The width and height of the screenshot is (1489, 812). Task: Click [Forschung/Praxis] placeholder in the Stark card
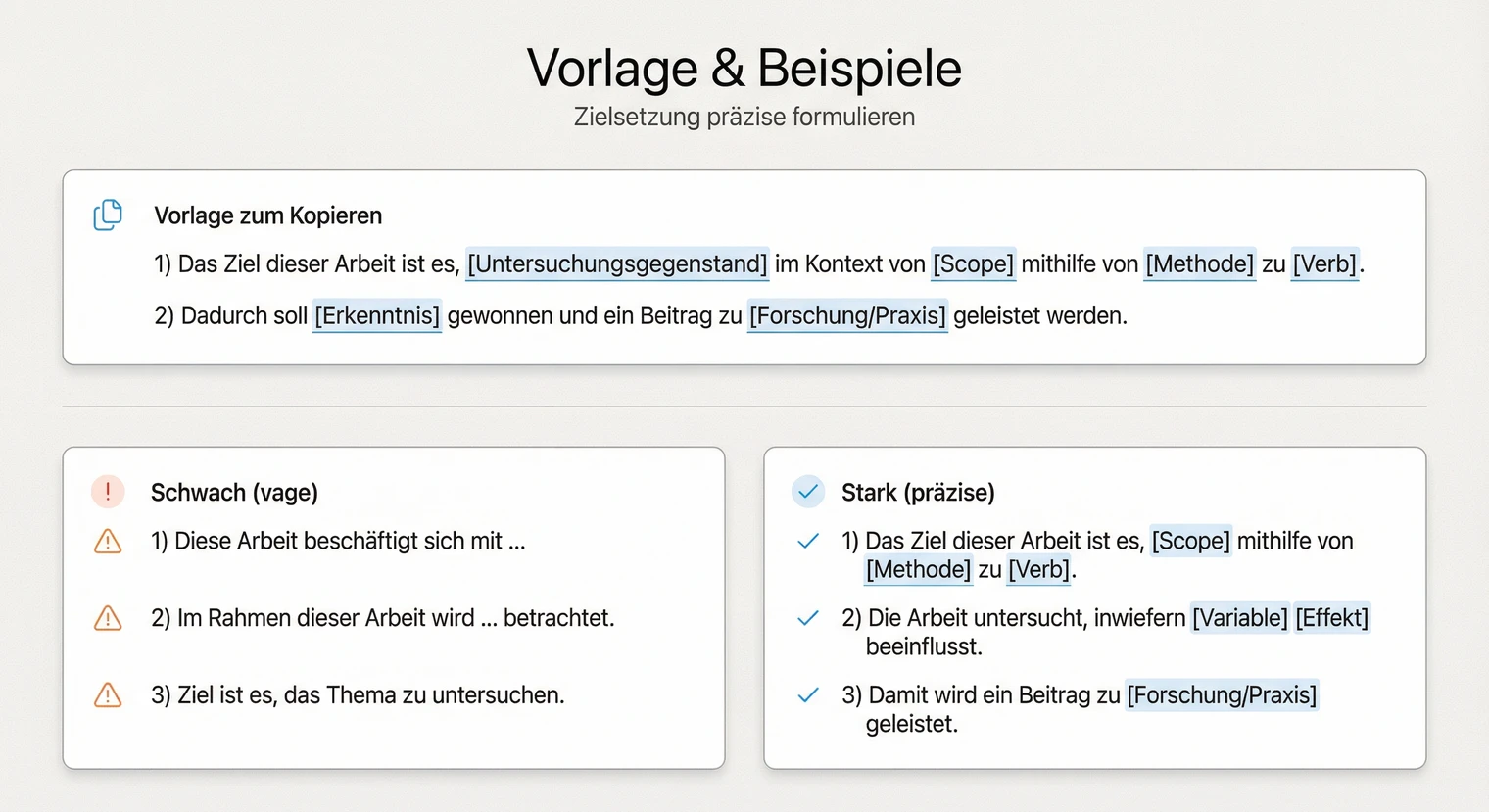(x=1222, y=695)
